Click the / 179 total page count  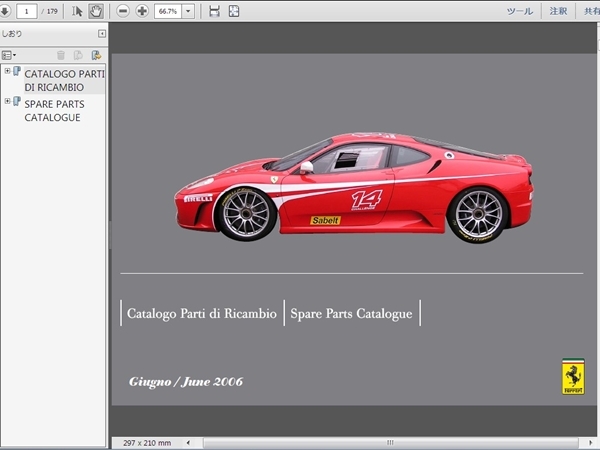click(50, 11)
